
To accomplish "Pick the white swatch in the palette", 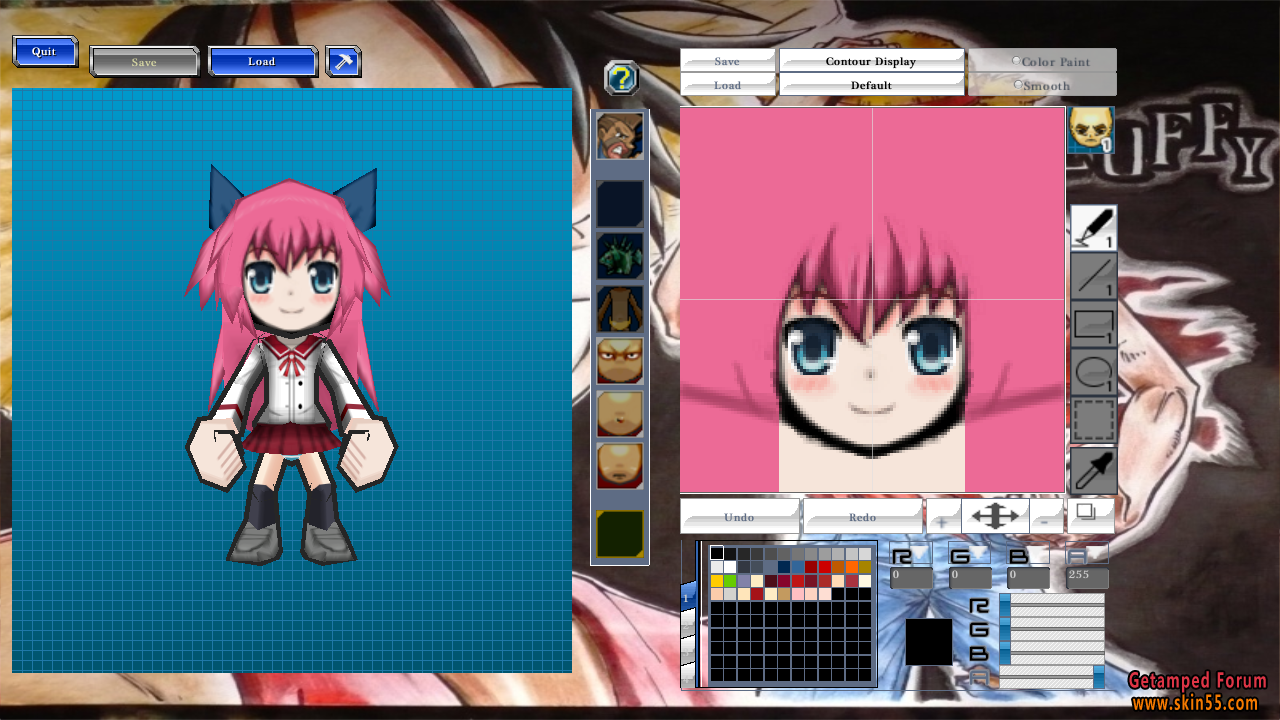I will pyautogui.click(x=730, y=567).
